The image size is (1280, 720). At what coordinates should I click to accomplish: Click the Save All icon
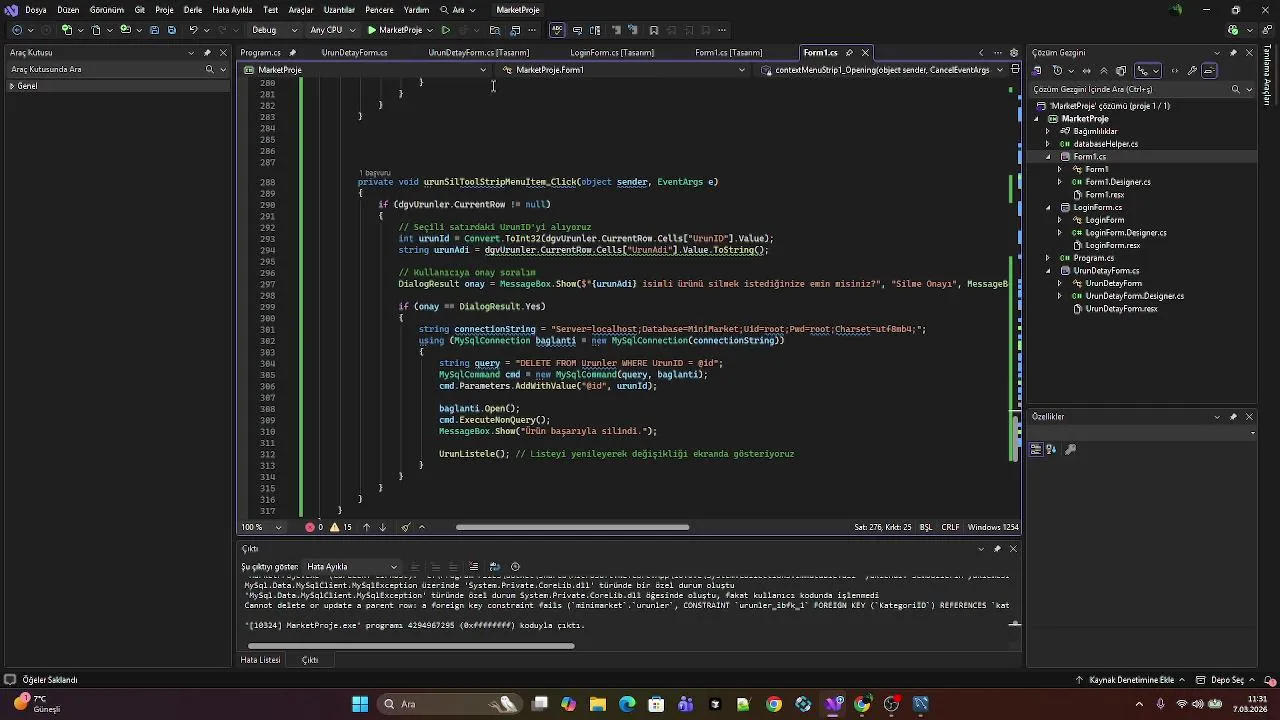pos(171,30)
